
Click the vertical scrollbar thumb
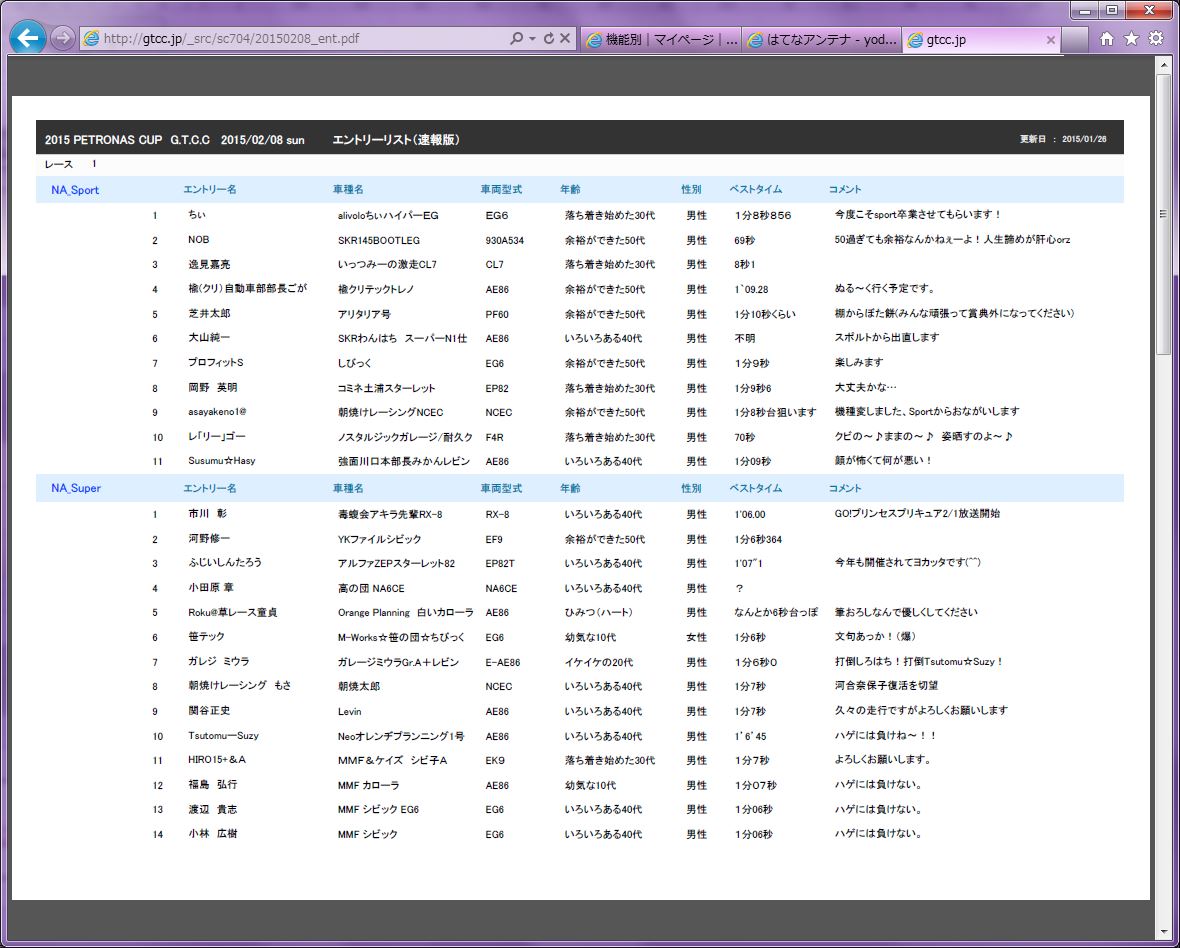[x=1163, y=213]
